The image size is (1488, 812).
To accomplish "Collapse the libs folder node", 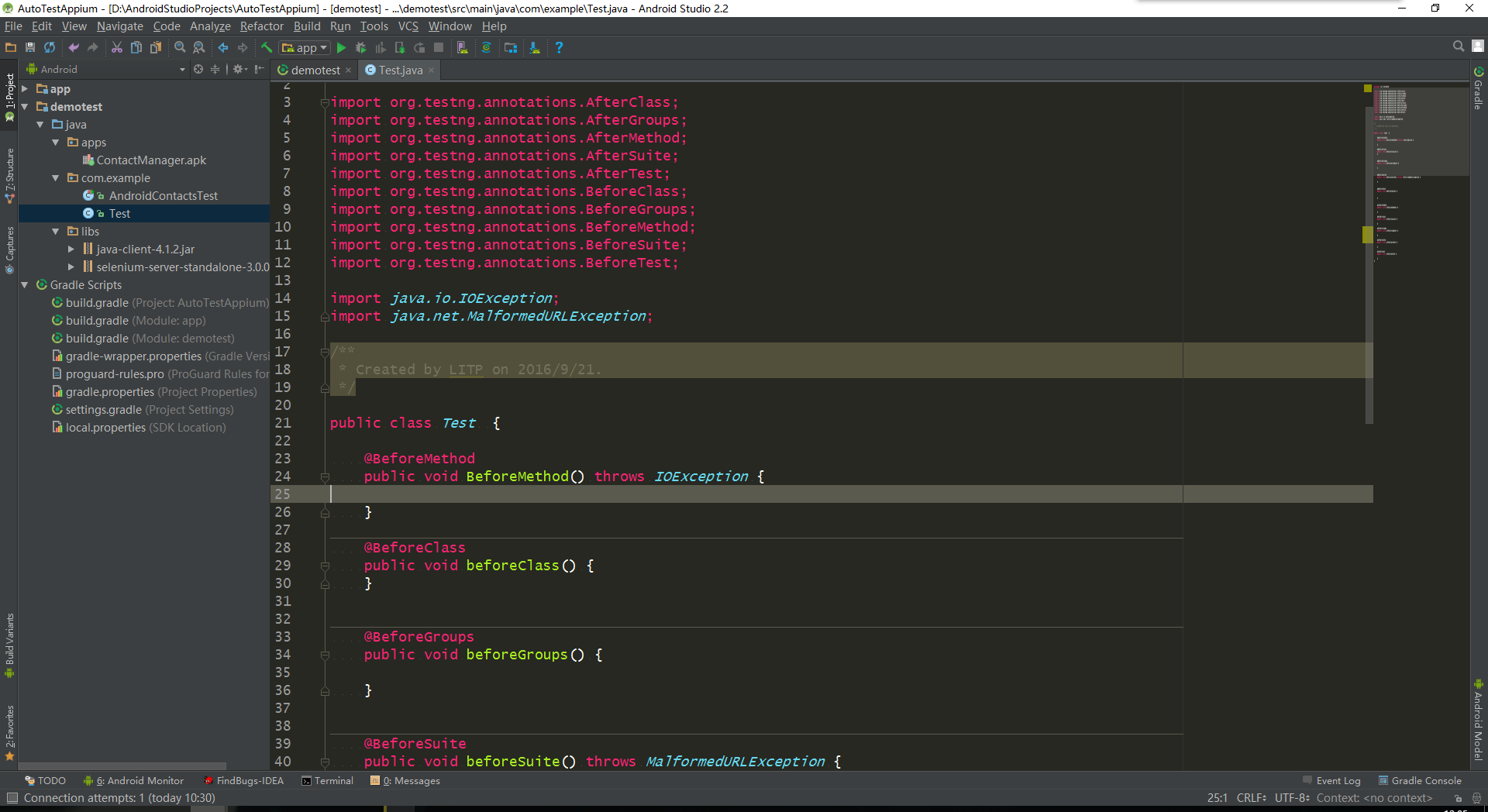I will [56, 232].
